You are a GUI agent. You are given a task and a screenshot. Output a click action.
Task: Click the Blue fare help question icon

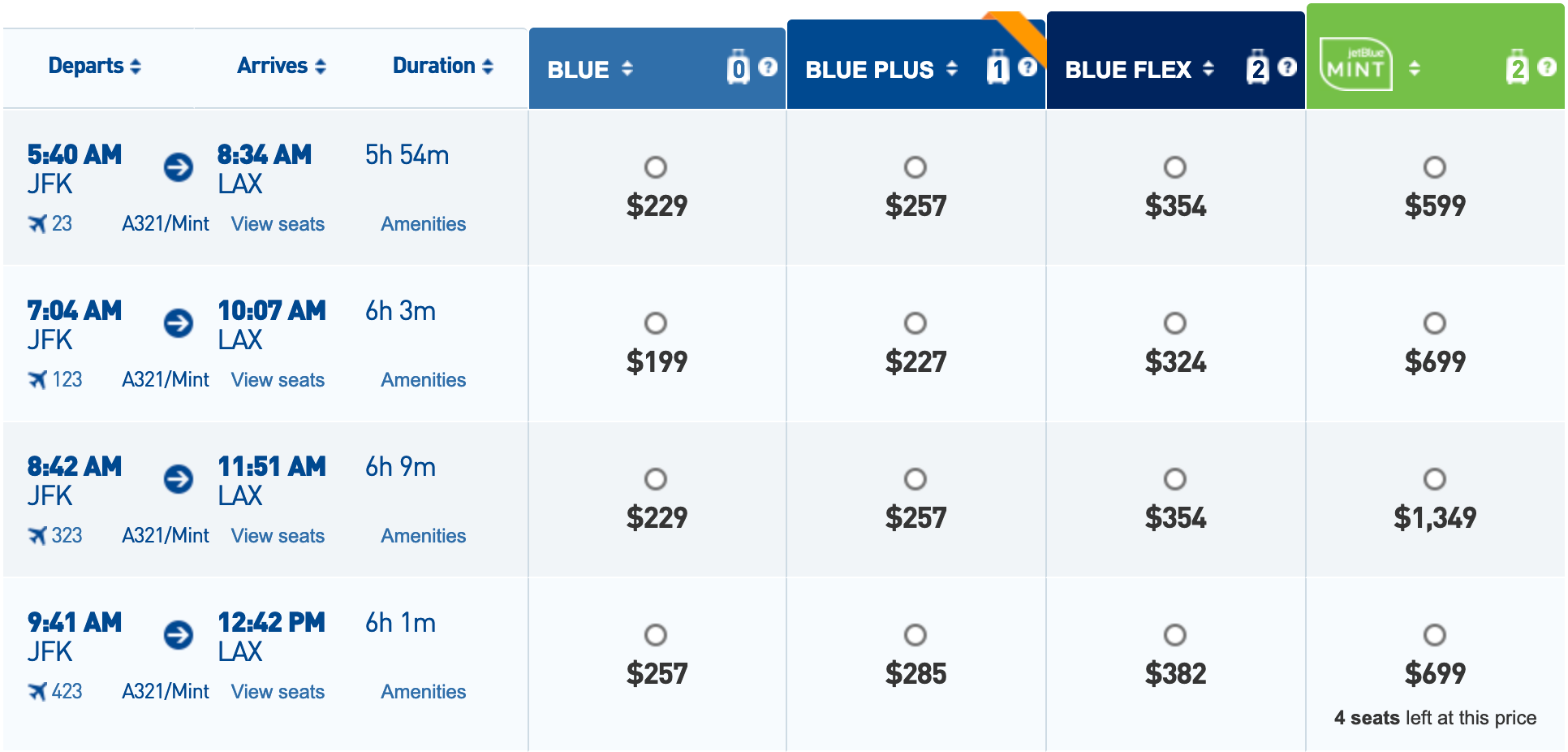tap(767, 67)
